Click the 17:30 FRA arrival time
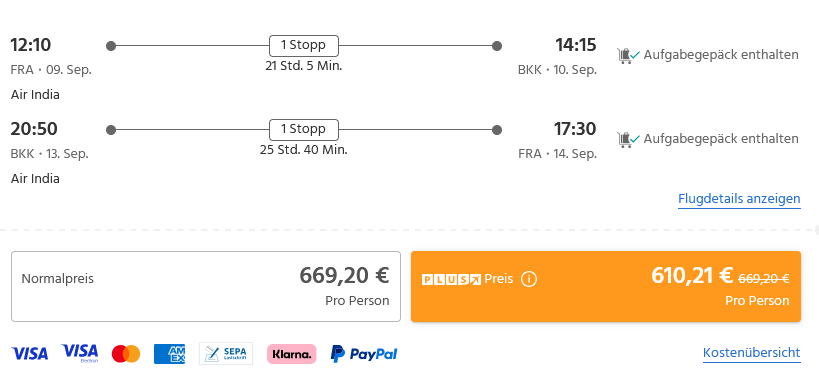The height and width of the screenshot is (368, 819). pyautogui.click(x=575, y=129)
